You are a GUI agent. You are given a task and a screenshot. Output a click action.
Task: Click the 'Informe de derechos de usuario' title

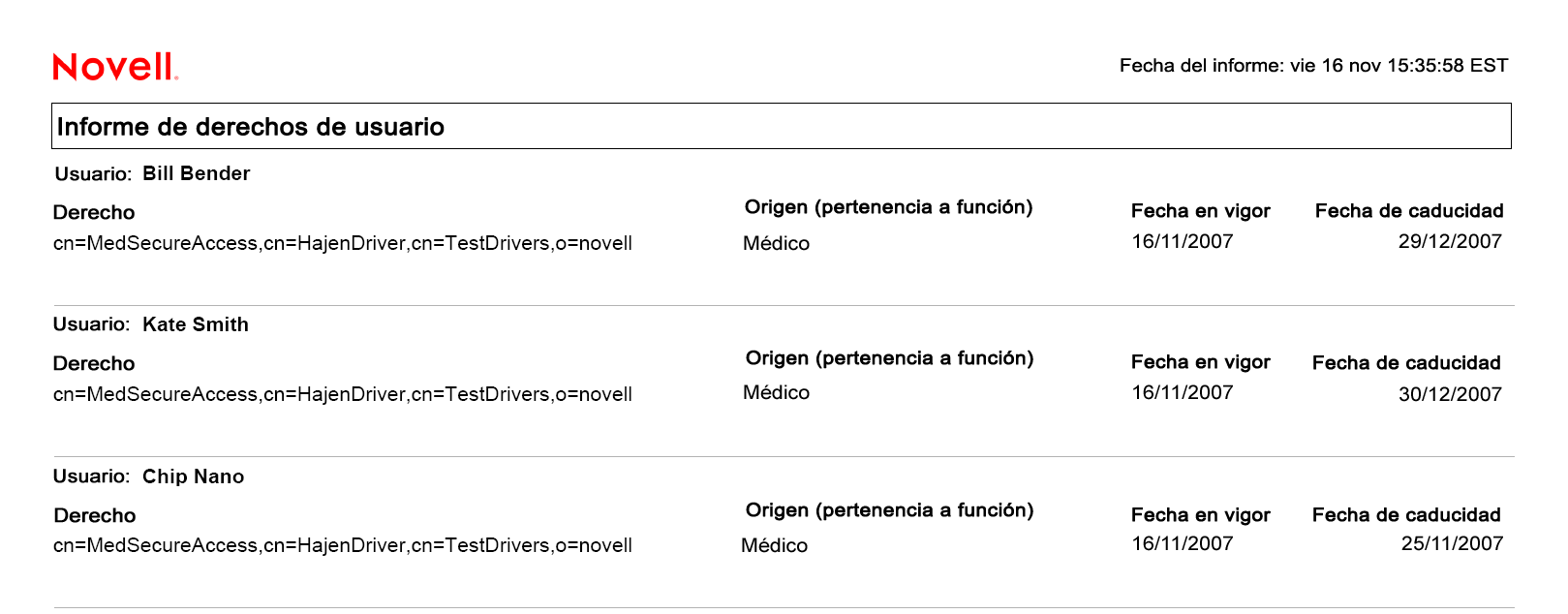(251, 127)
